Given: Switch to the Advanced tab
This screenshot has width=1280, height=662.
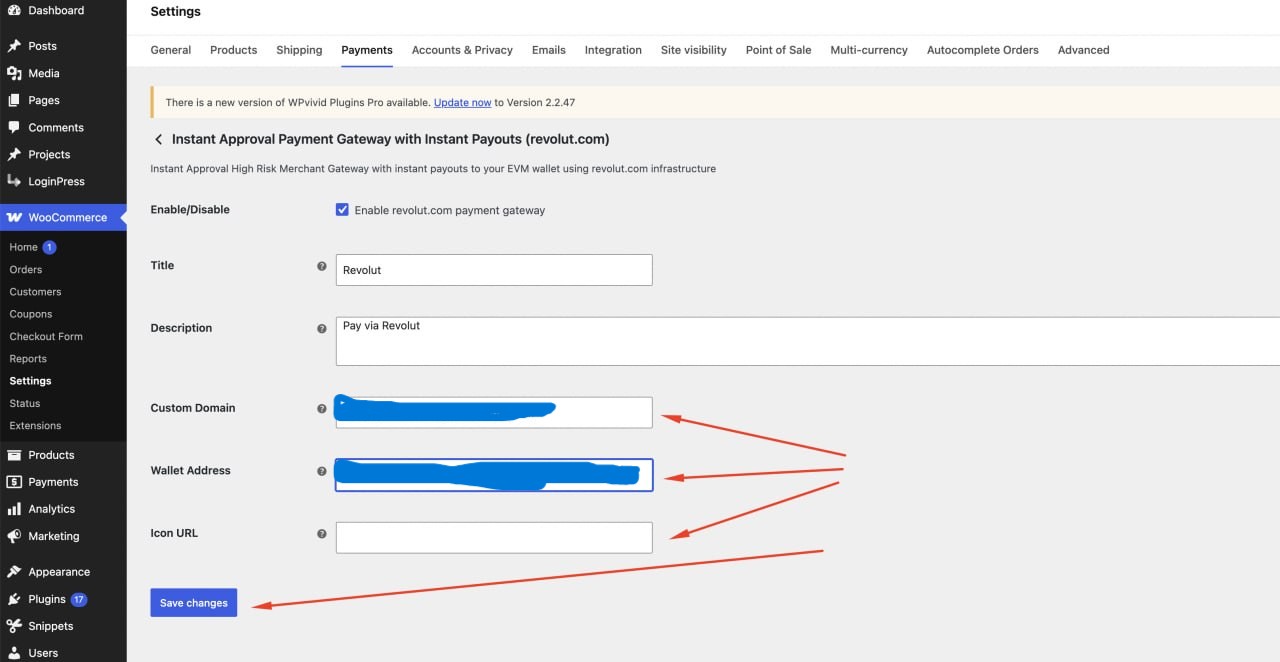Looking at the screenshot, I should tap(1084, 50).
